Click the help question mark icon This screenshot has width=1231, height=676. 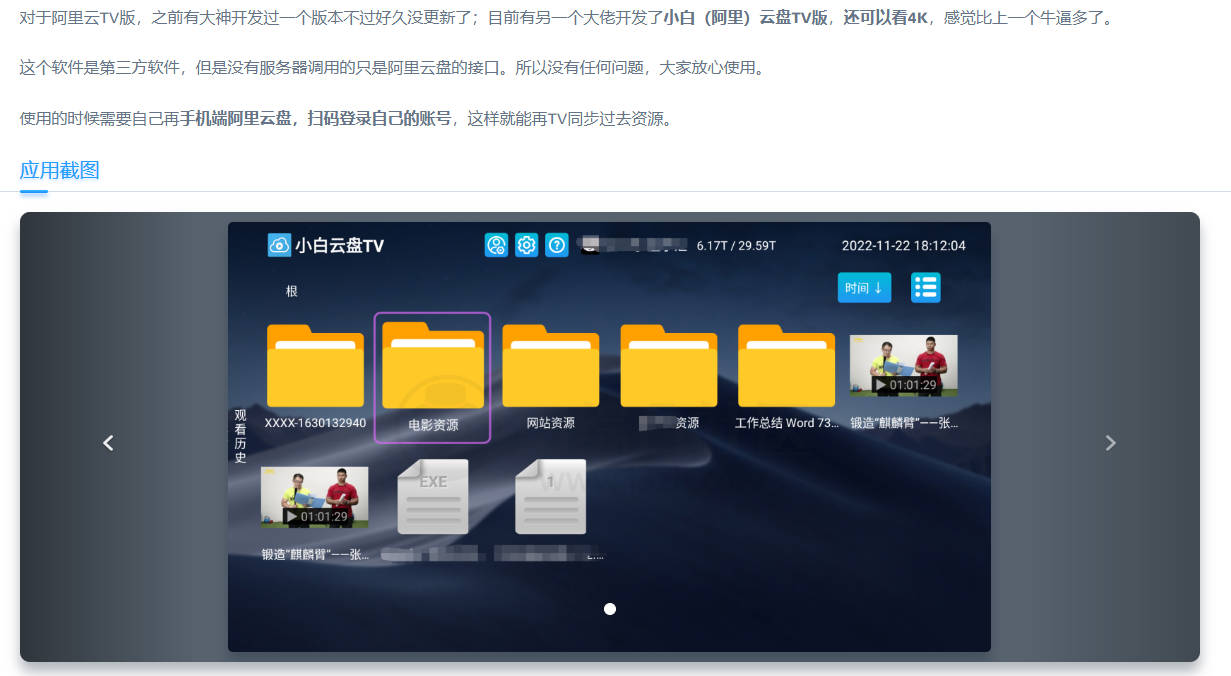pos(557,245)
